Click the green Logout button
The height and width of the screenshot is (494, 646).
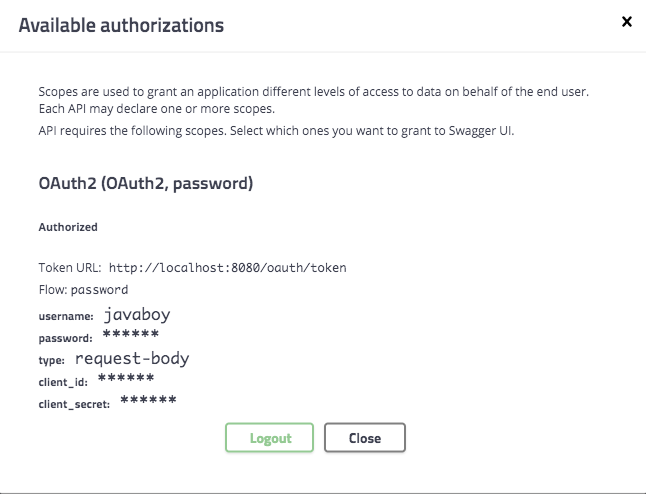[269, 438]
